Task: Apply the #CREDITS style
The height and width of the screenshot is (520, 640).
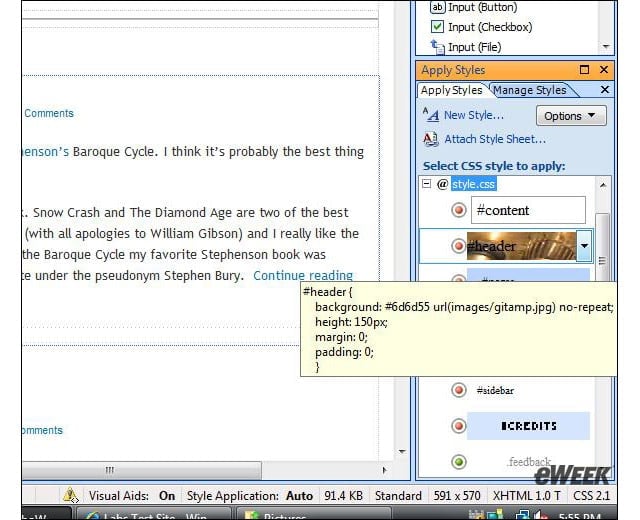Action: tap(528, 426)
